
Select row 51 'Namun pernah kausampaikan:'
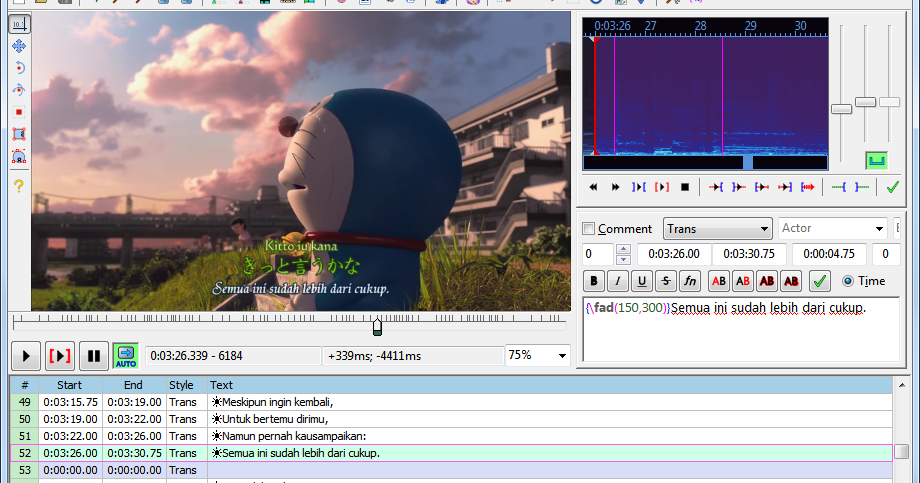point(451,436)
